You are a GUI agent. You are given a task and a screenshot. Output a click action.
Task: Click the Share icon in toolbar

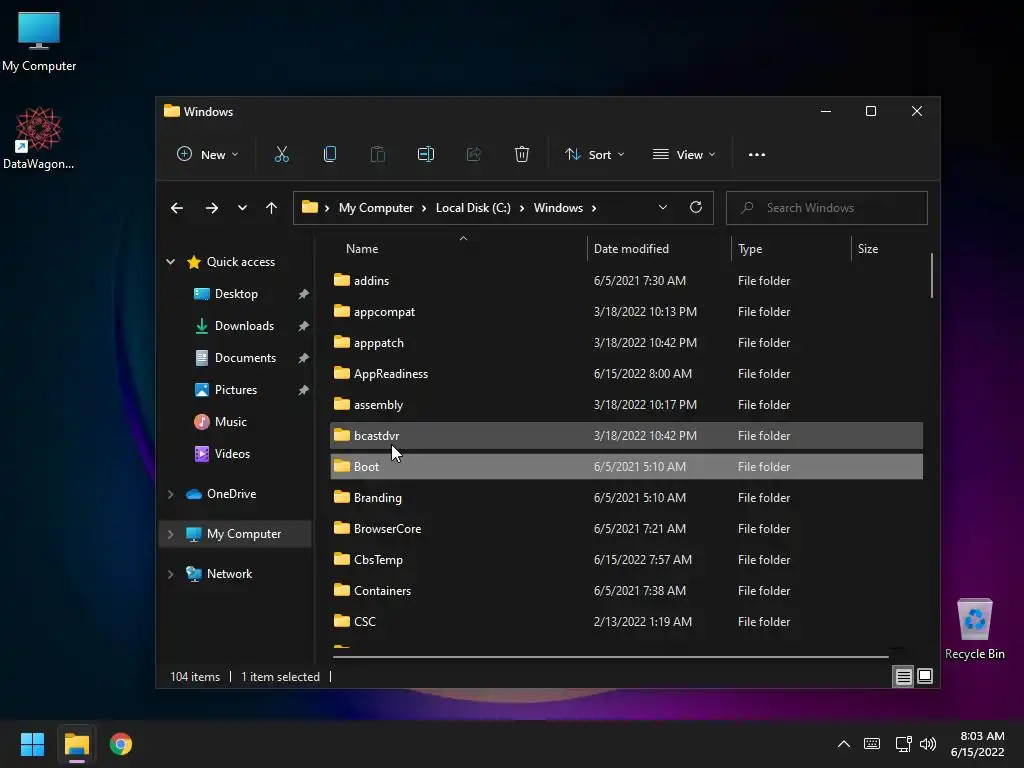[474, 155]
